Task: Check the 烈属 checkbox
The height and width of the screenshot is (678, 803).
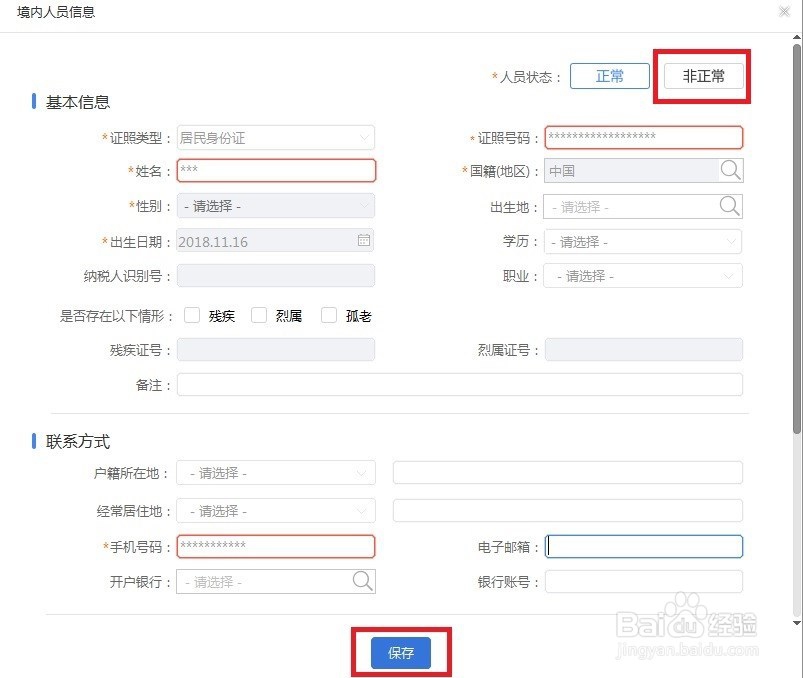Action: [x=259, y=315]
